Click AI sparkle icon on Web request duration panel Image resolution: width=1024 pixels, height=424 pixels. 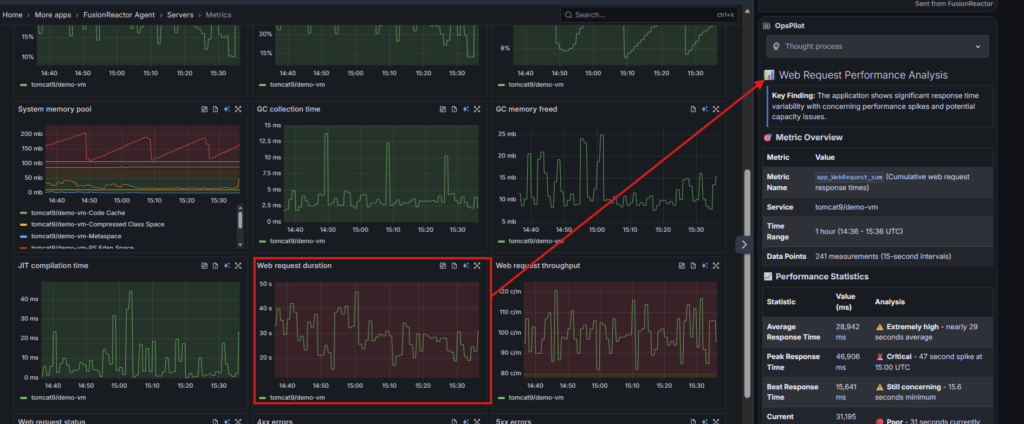point(466,266)
